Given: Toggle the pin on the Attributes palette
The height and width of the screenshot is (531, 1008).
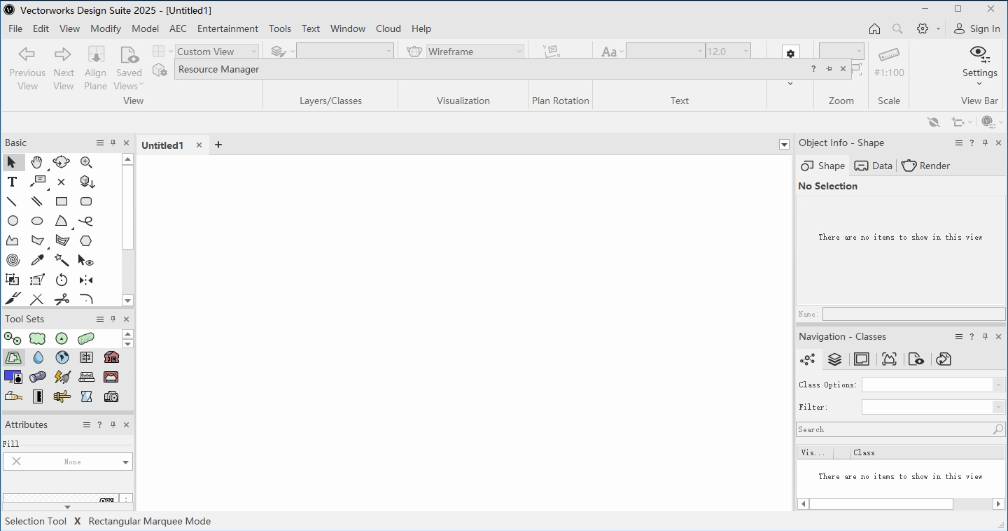Looking at the screenshot, I should tap(113, 425).
